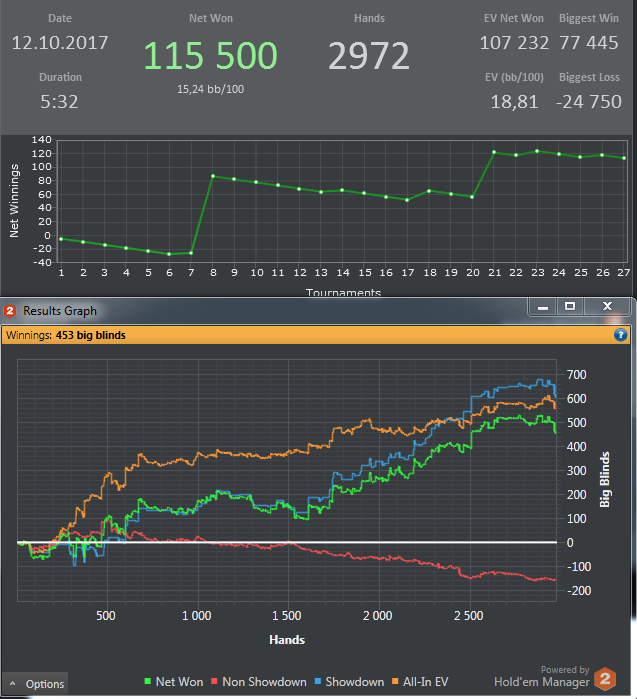Click the 115 500 net won value

pyautogui.click(x=210, y=56)
